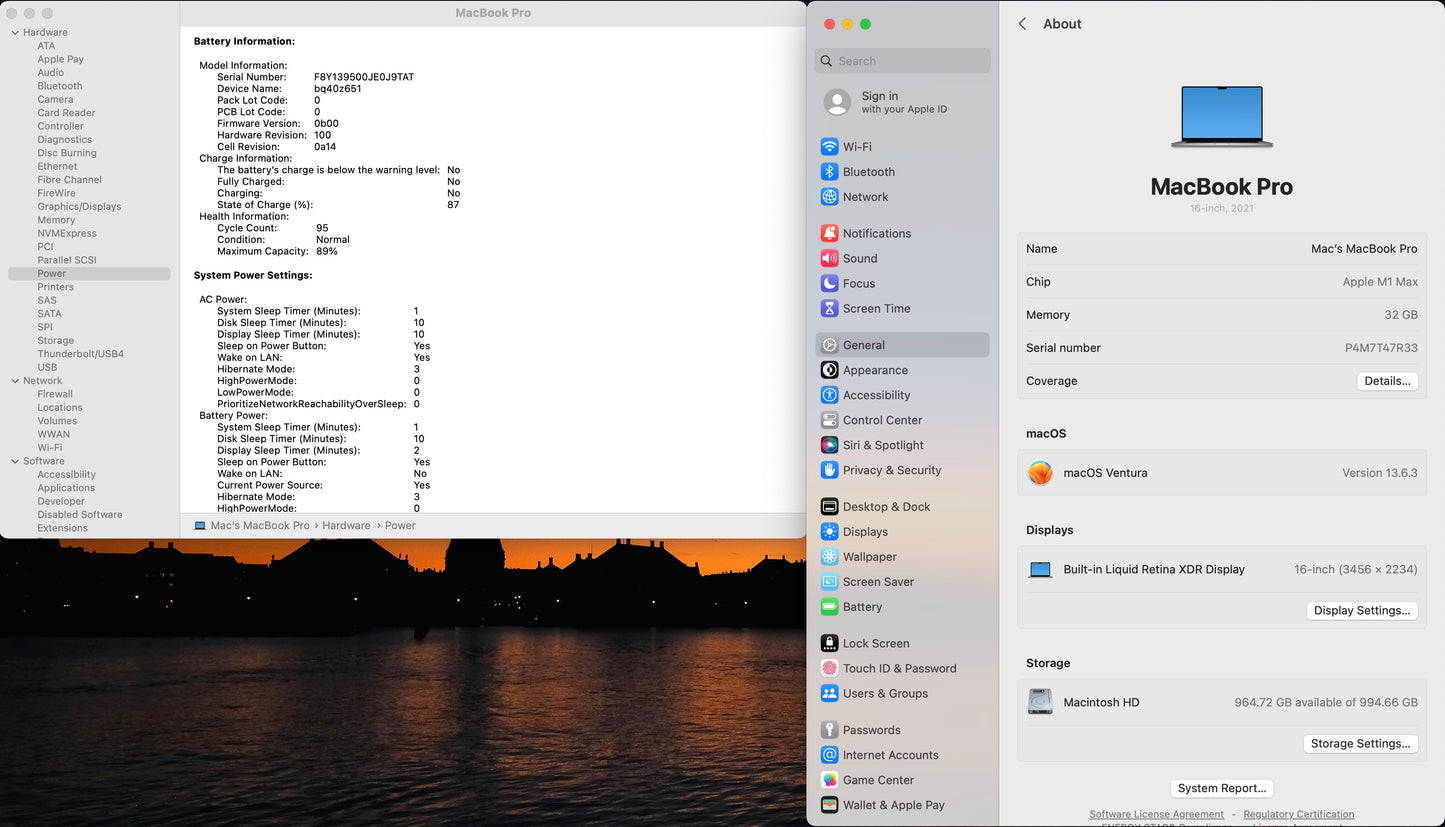Select the Touch ID & Password fingerprint icon
The width and height of the screenshot is (1445, 827).
[x=829, y=668]
